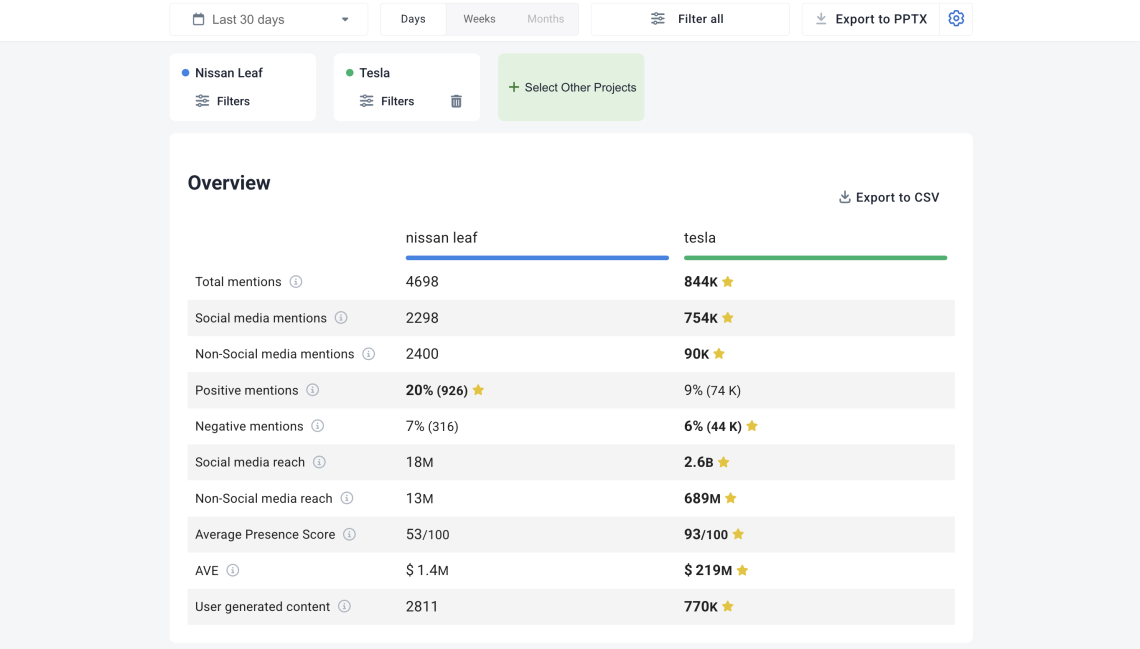1140x649 pixels.
Task: Show info for Negative mentions
Action: click(318, 426)
